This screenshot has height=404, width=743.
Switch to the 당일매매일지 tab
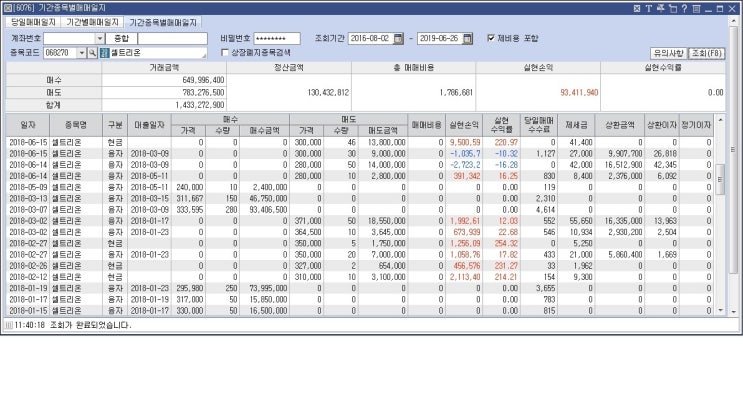pos(33,22)
